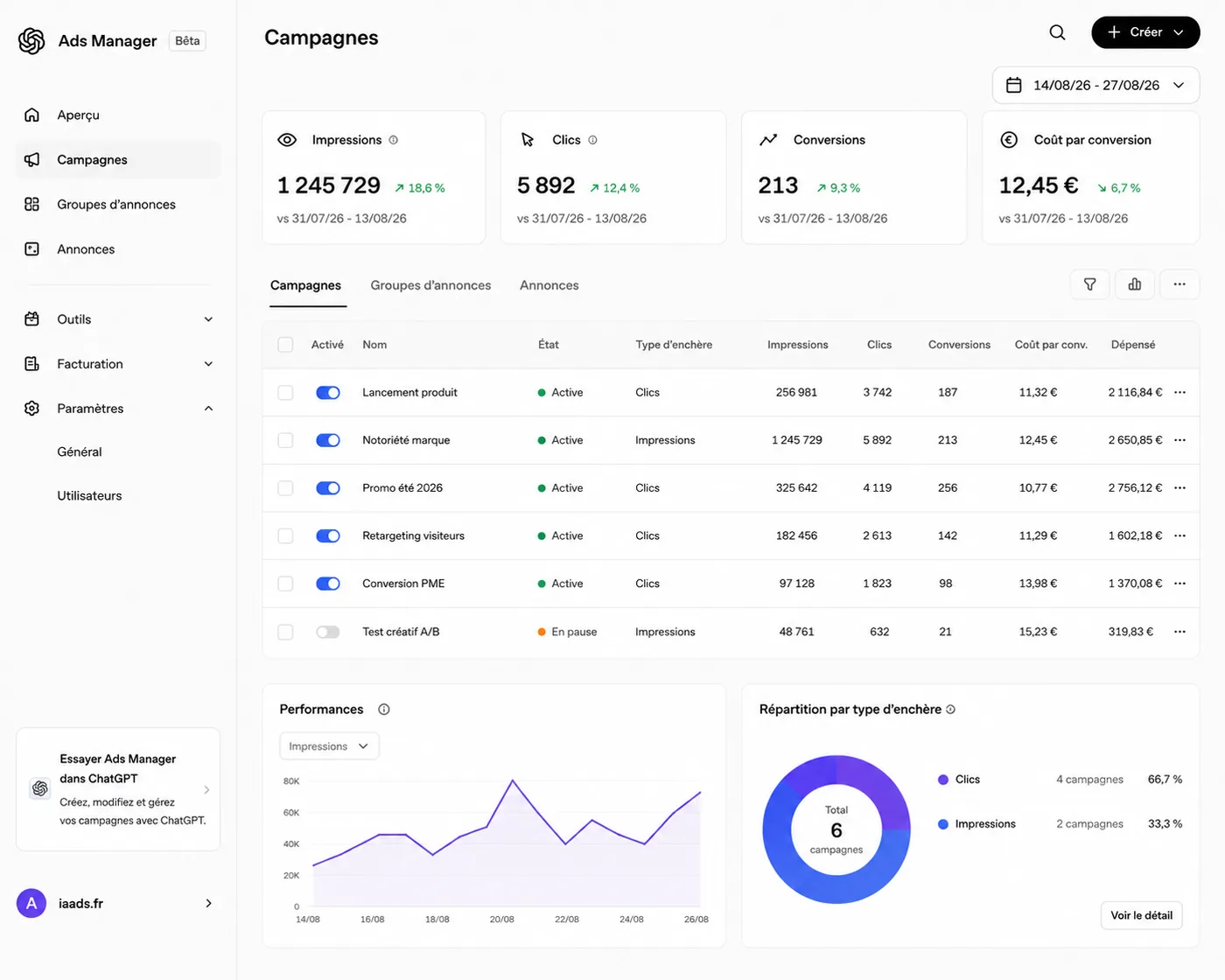Click info icon next to Impressions card

click(x=394, y=140)
